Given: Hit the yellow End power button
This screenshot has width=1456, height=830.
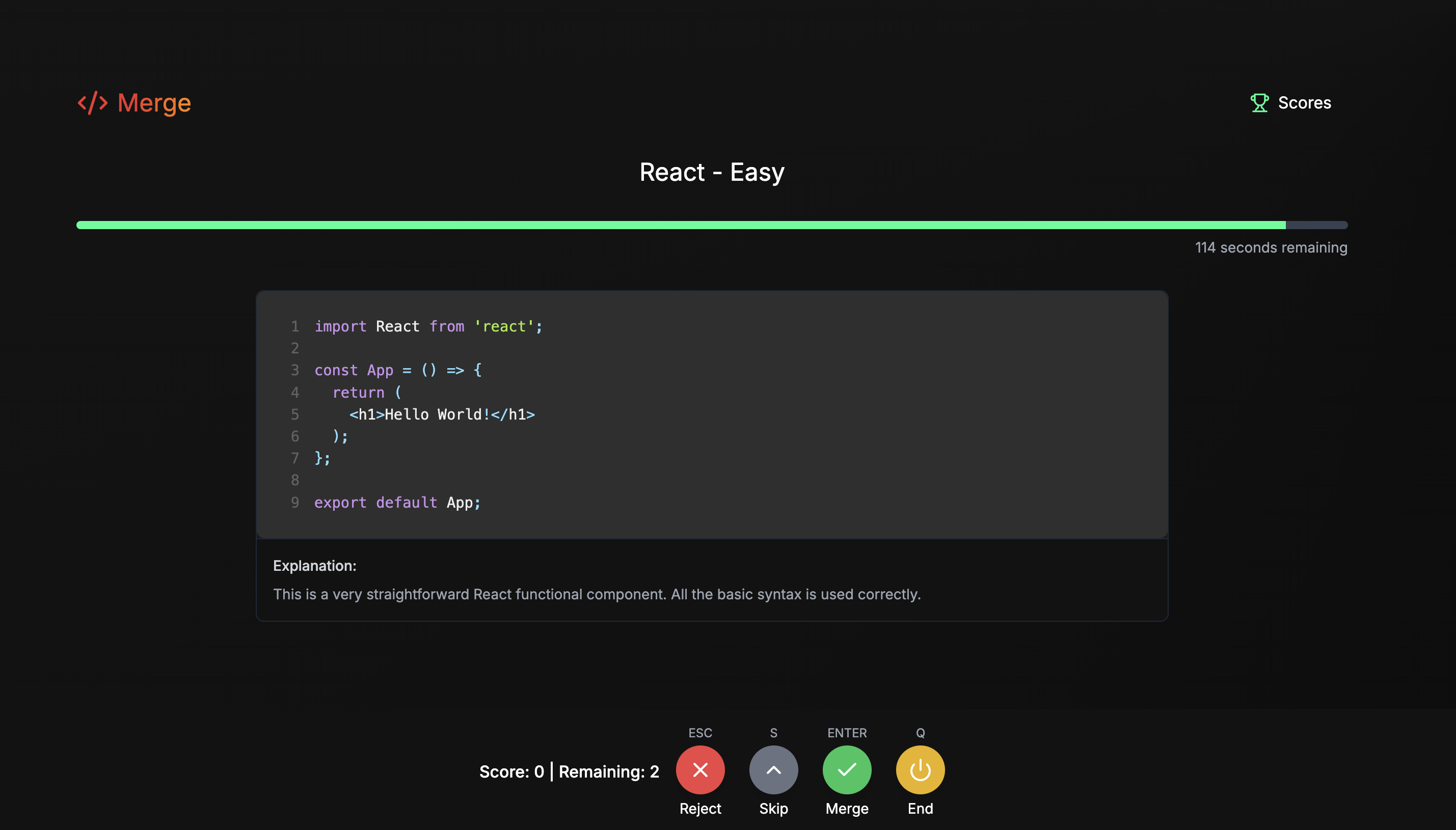Looking at the screenshot, I should 920,769.
